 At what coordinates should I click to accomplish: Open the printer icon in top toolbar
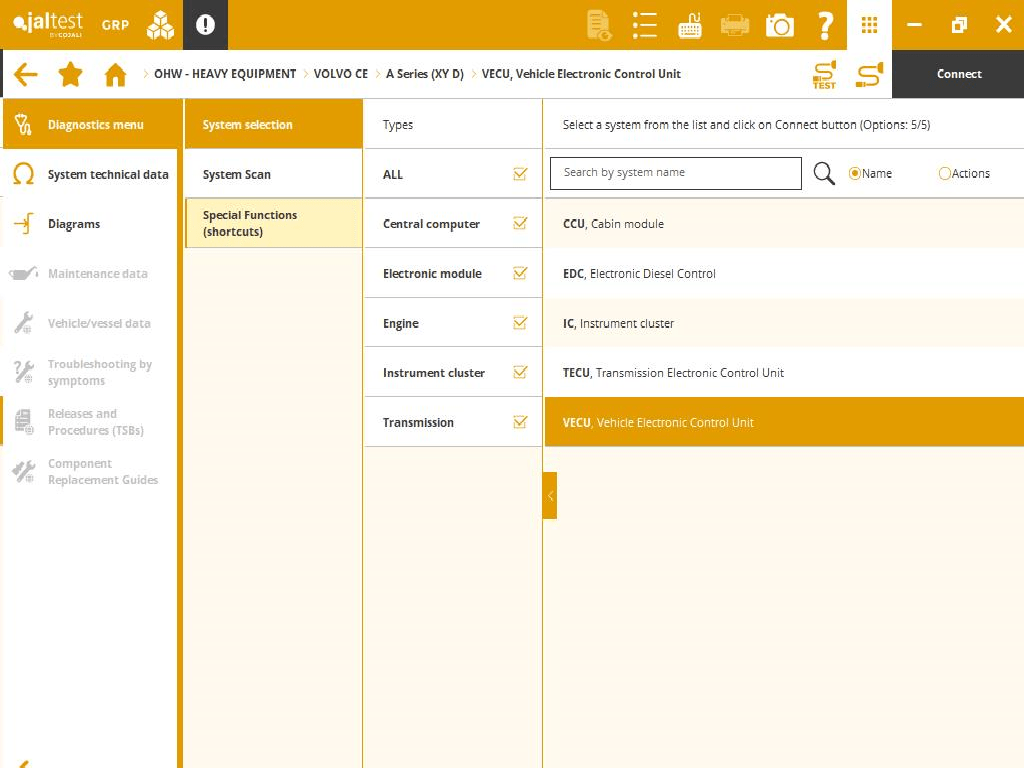(735, 25)
